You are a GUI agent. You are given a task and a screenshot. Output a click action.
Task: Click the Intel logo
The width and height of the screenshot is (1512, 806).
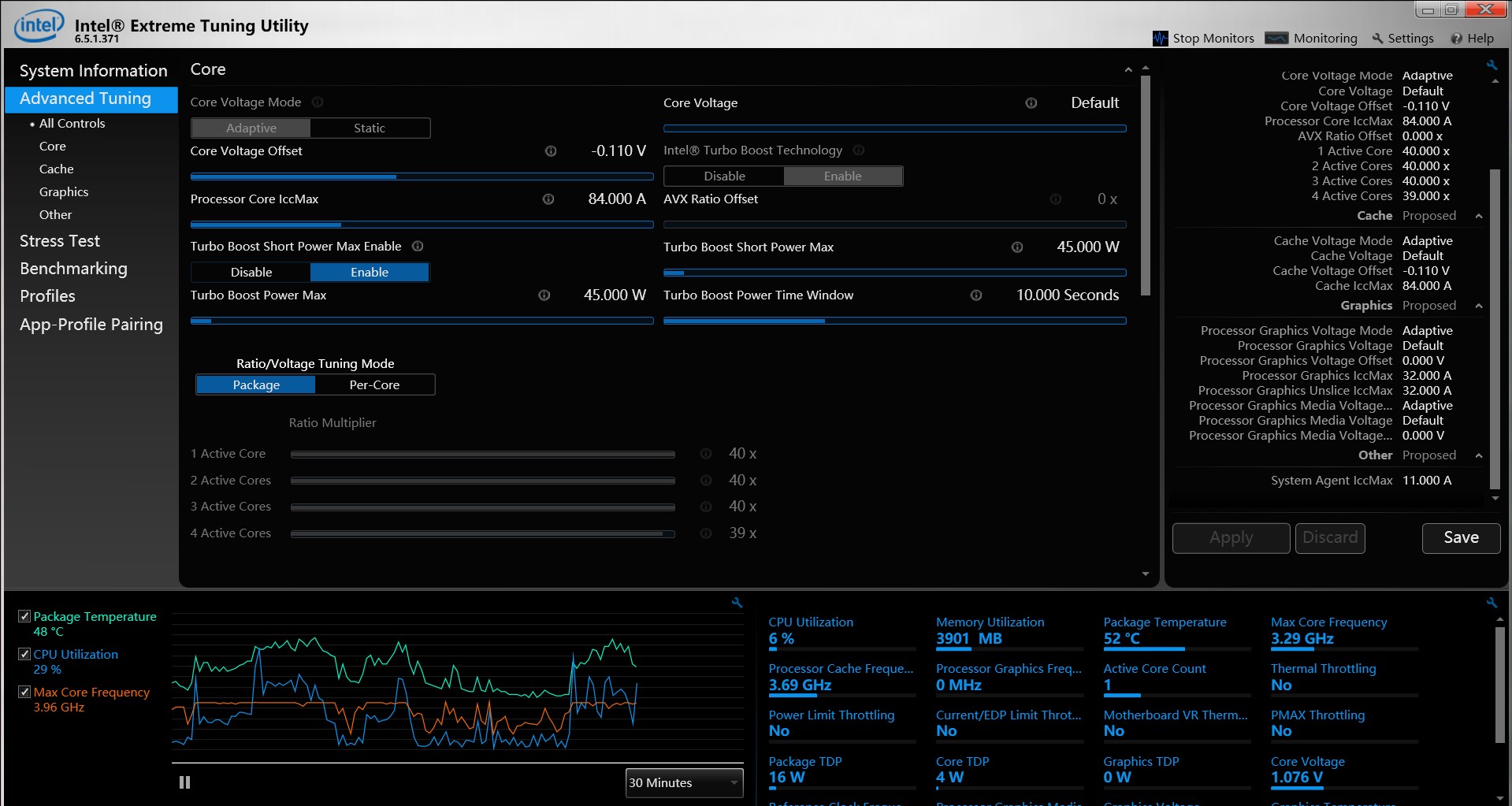point(39,25)
